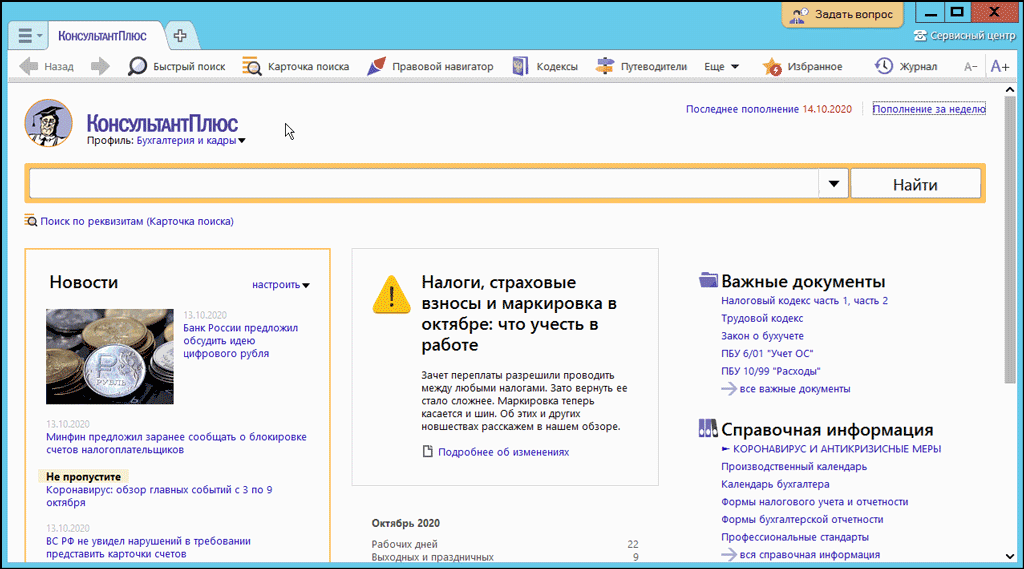Click the yellow warning triangle icon
Screen dimensions: 1024x569
pos(391,295)
